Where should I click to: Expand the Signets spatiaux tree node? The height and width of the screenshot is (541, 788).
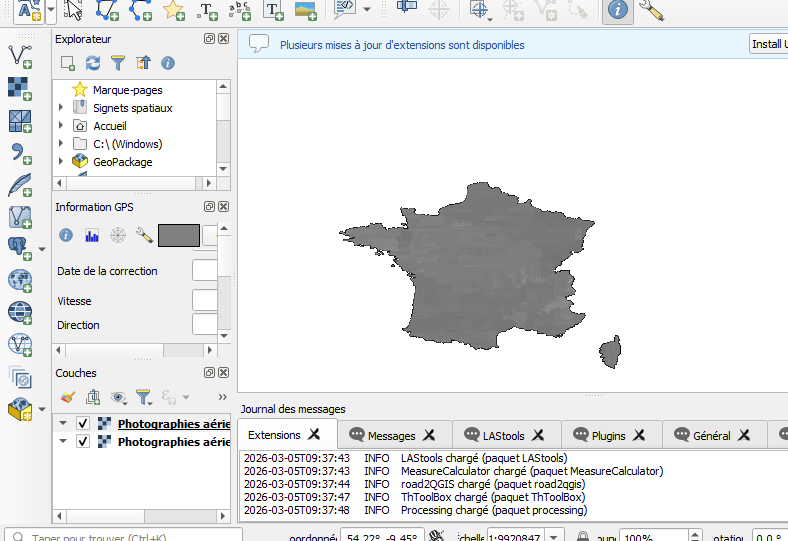[62, 108]
